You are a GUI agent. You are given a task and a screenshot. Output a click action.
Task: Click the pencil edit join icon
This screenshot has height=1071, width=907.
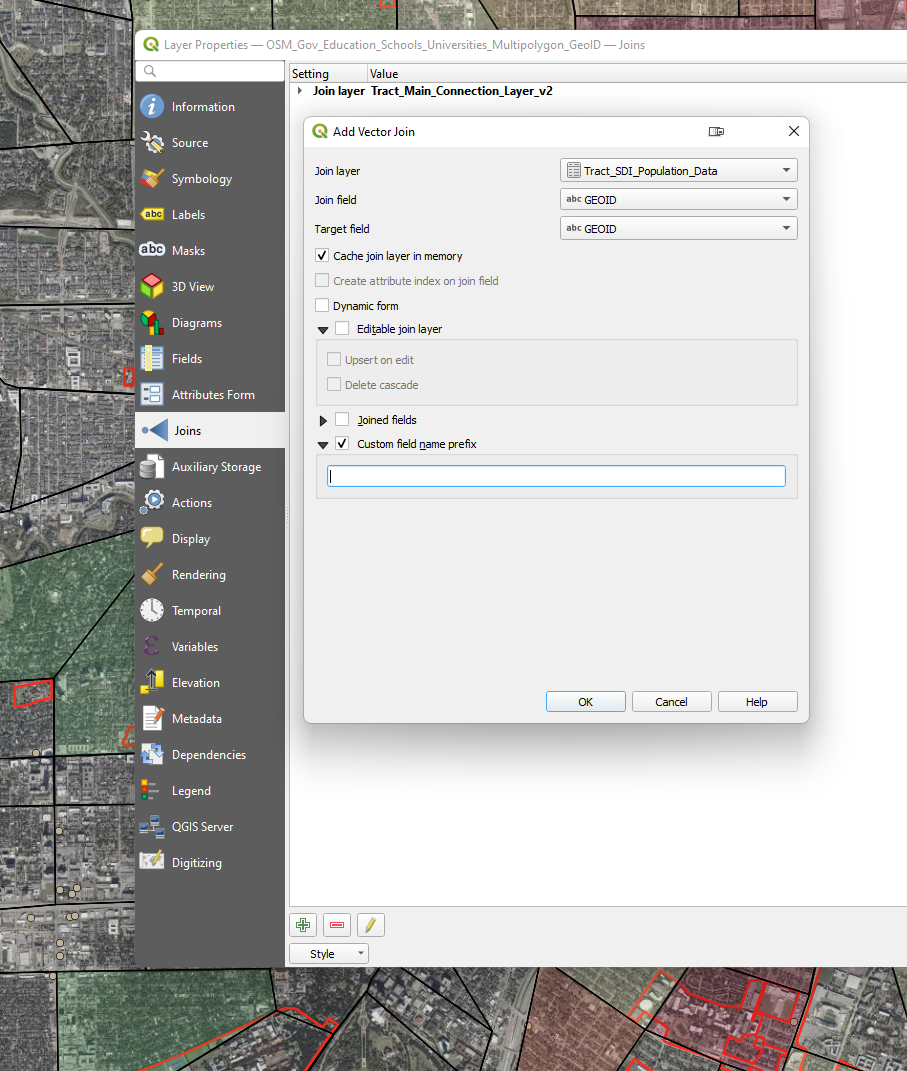point(371,925)
